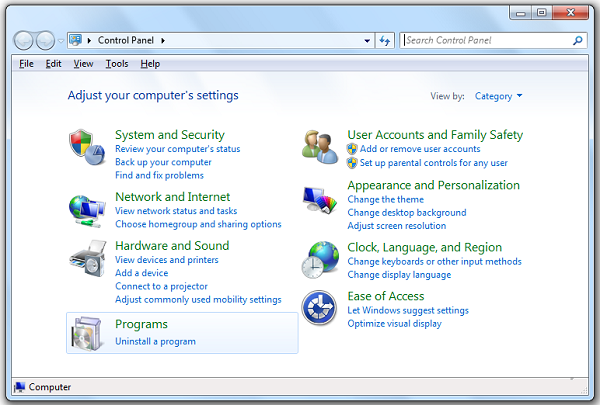Expand the arrow after Control Panel in the address bar

(x=163, y=41)
